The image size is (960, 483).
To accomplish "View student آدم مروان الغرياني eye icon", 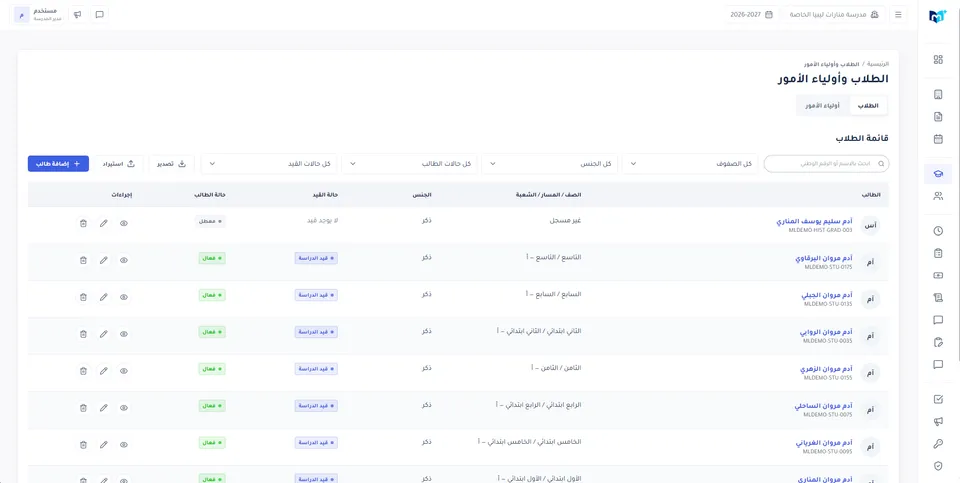I will point(124,444).
